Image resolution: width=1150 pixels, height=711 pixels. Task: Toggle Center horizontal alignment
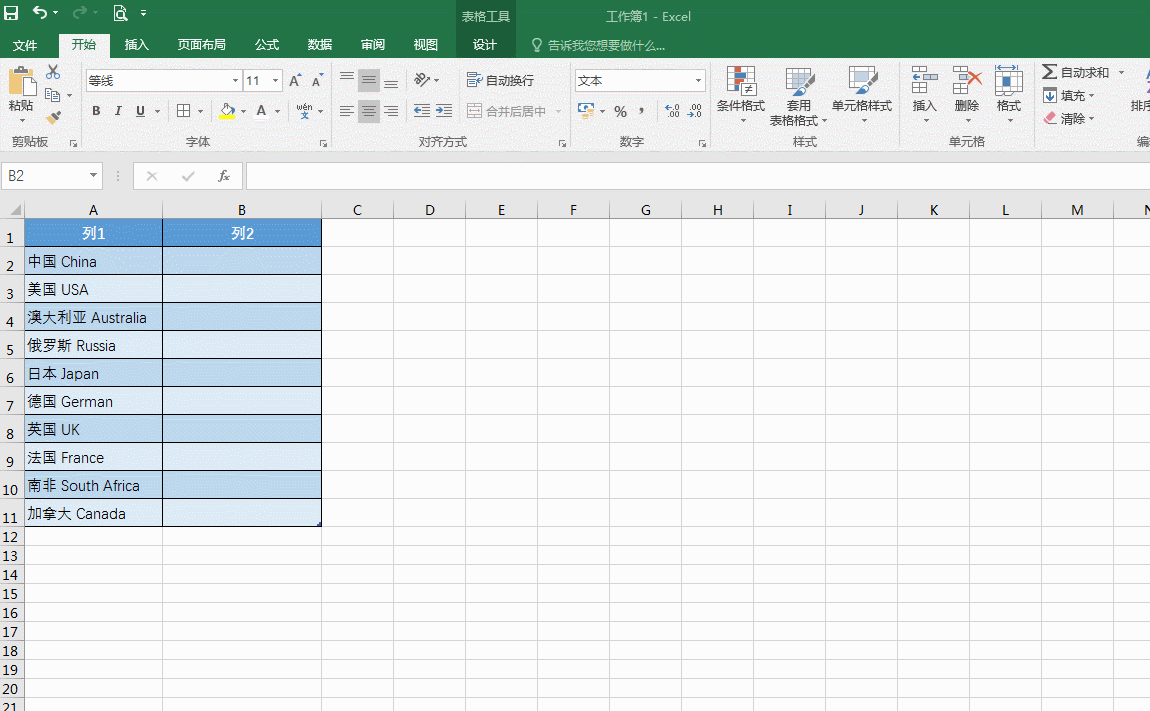(x=369, y=111)
